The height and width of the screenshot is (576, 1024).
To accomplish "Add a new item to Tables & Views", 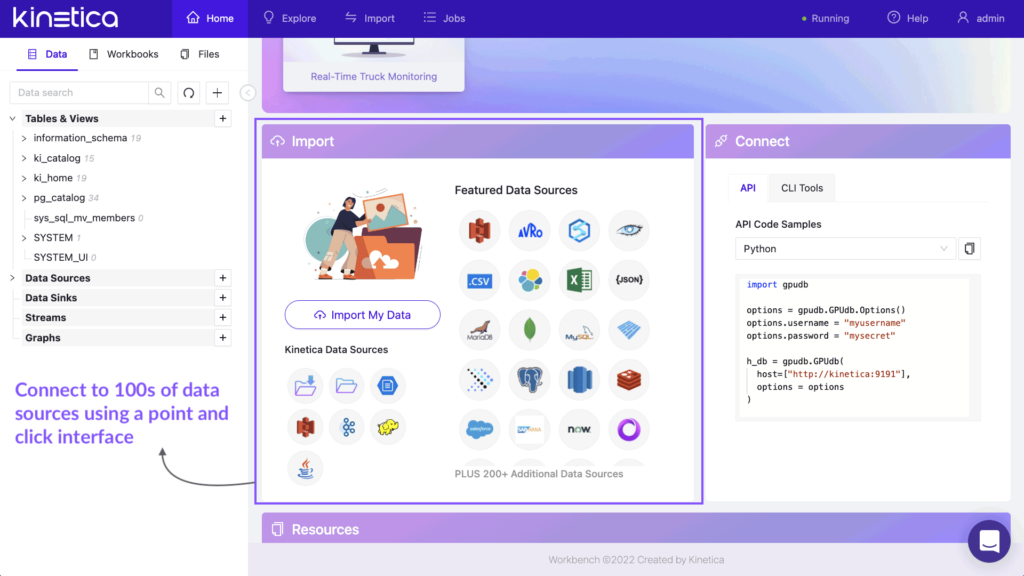I will tap(223, 119).
